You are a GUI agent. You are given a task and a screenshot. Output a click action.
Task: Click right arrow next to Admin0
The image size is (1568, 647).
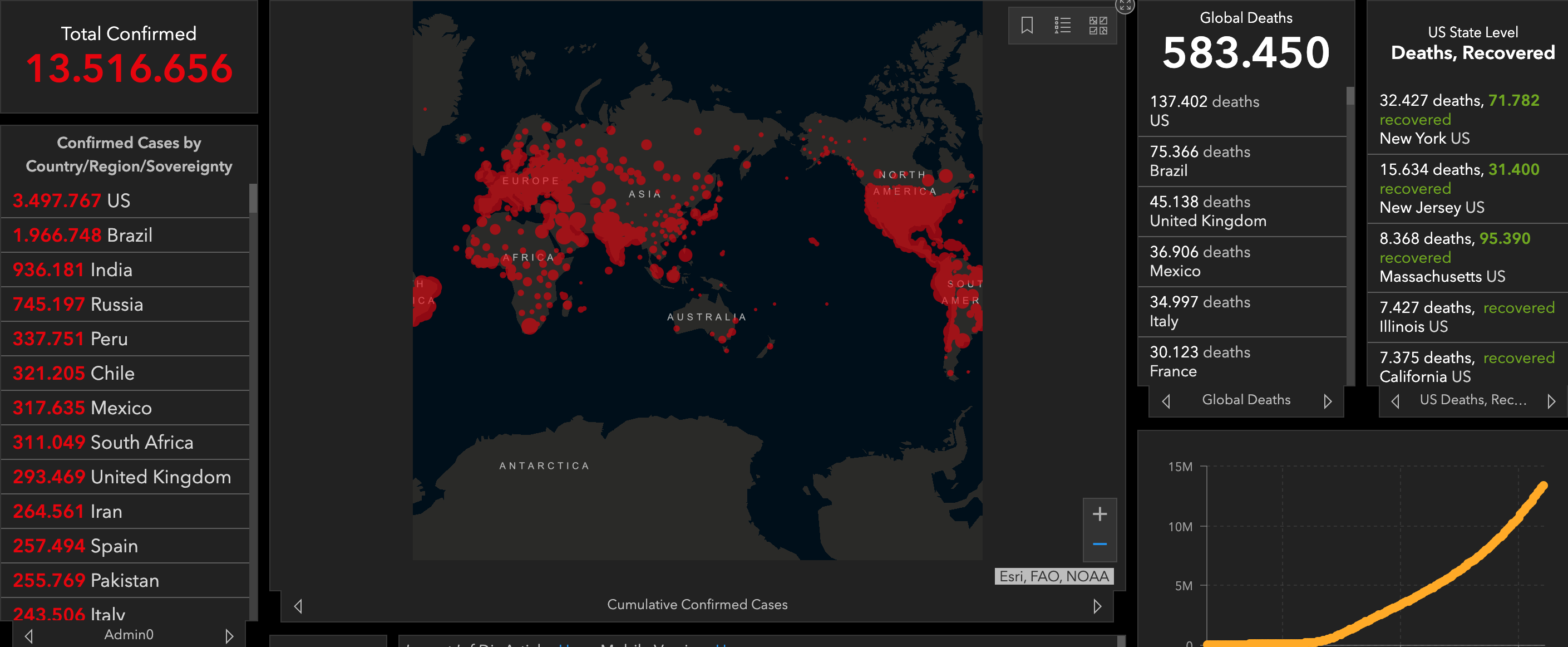tap(229, 636)
